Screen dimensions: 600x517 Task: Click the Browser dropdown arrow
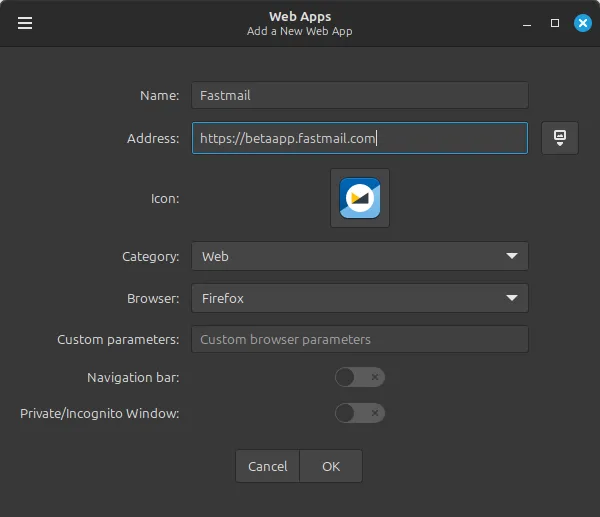click(512, 298)
